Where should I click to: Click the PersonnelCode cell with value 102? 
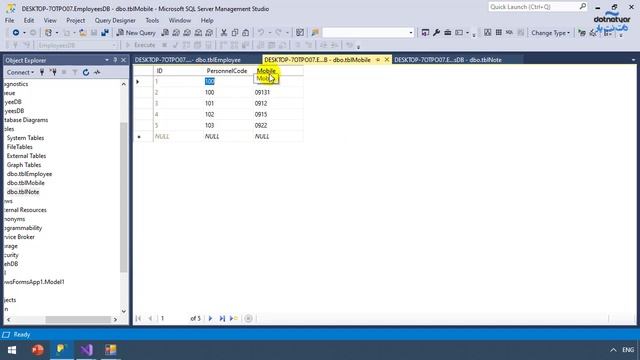228,115
